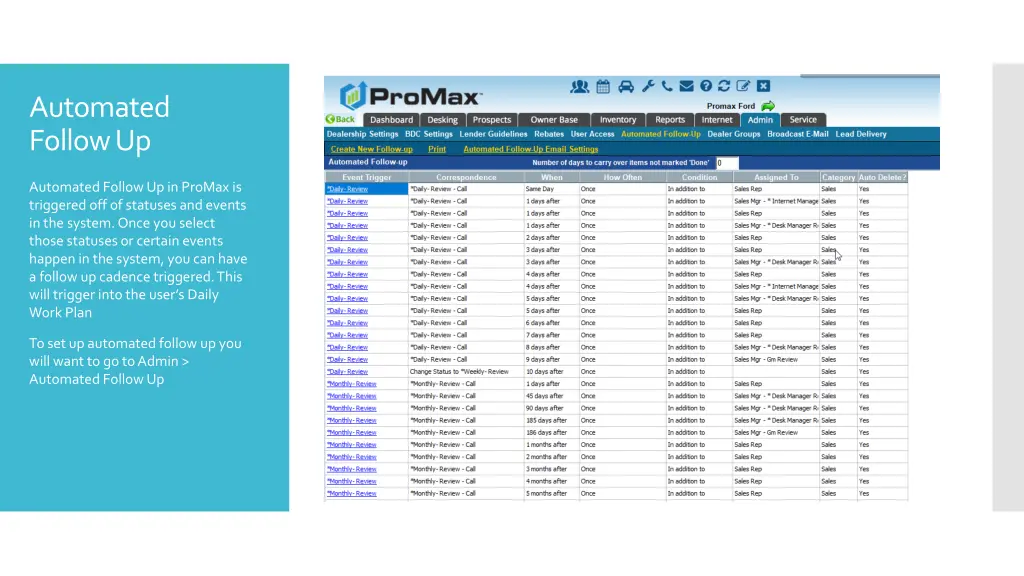This screenshot has height=576, width=1024.
Task: Click the Auto Delete? column header
Action: coord(882,177)
